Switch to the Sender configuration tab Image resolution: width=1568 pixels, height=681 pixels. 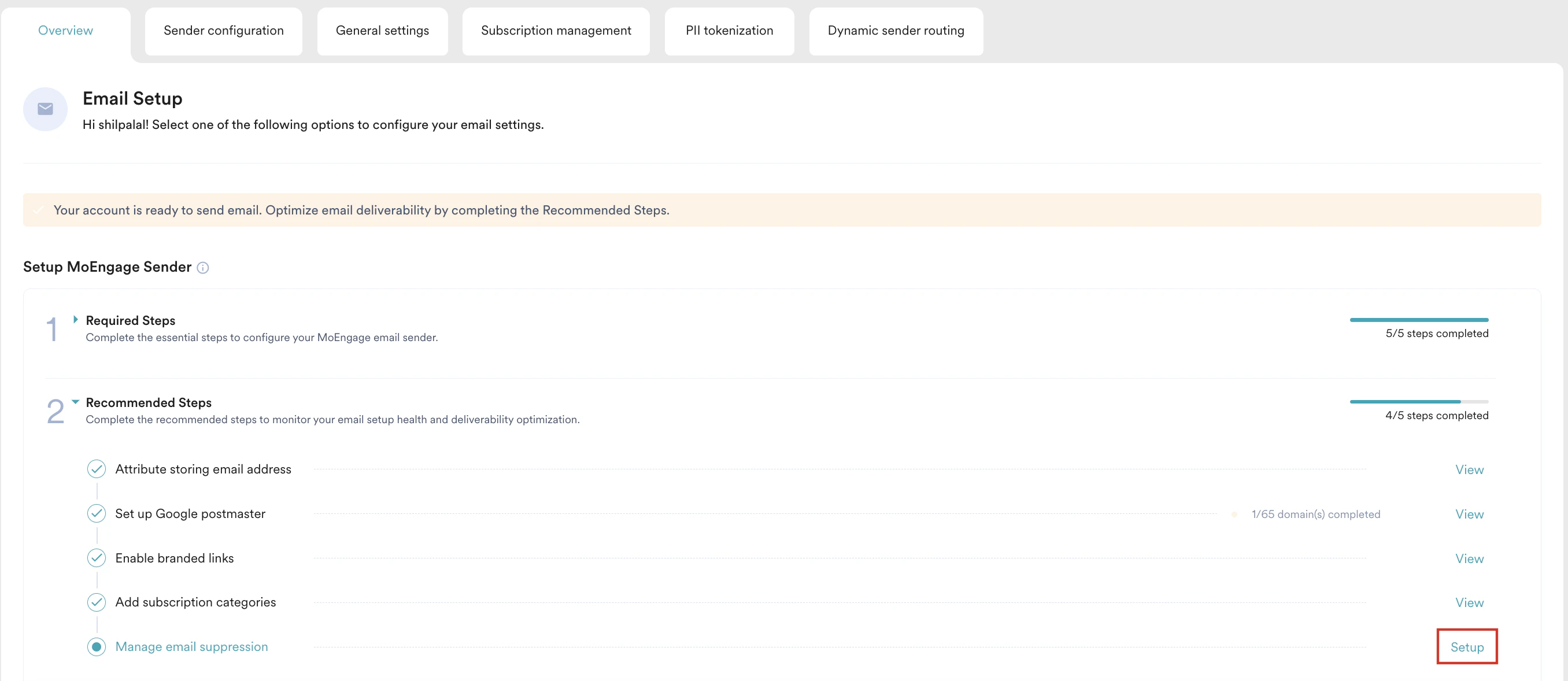coord(223,30)
